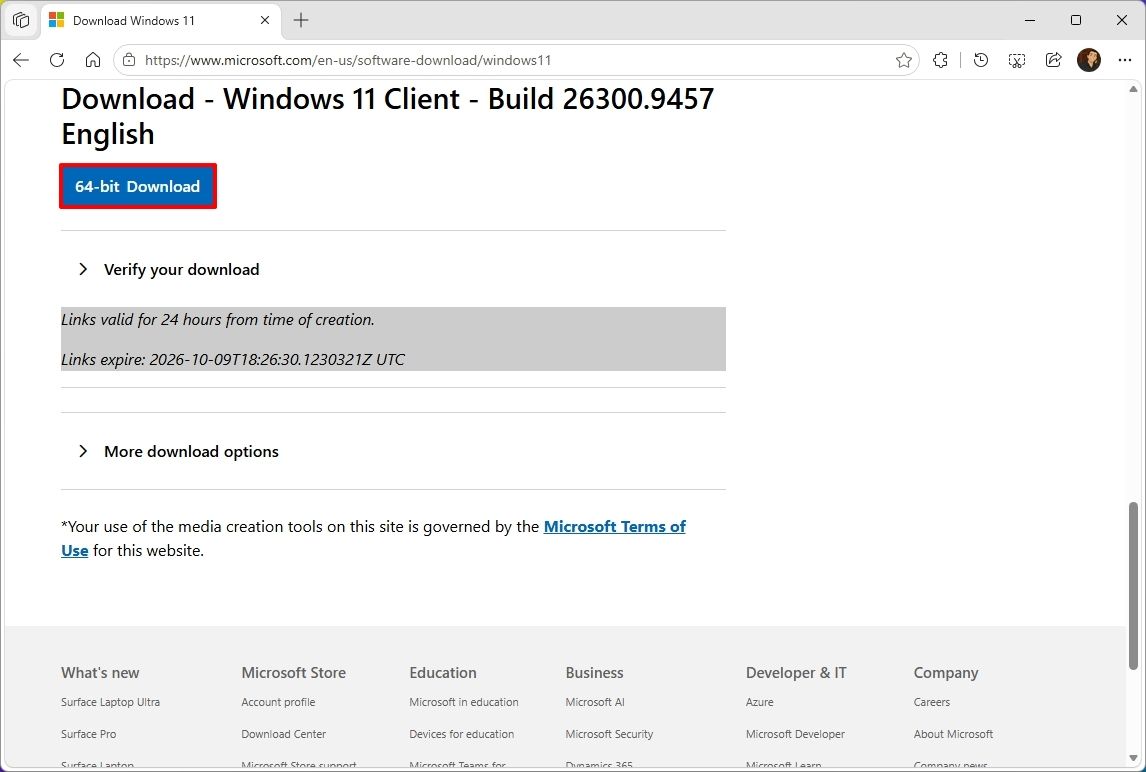This screenshot has height=772, width=1146.
Task: Go to the Home page icon
Action: point(93,60)
